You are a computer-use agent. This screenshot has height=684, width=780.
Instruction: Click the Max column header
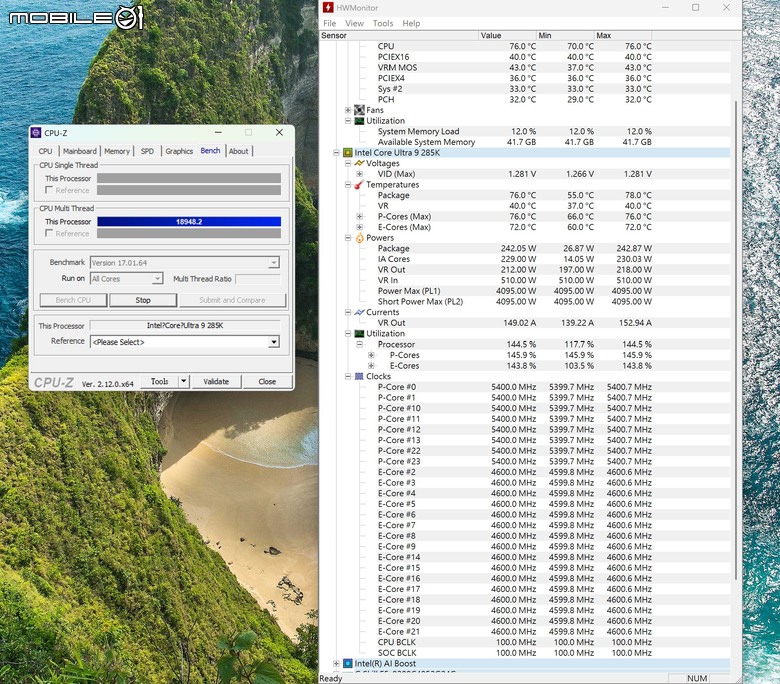click(x=623, y=36)
